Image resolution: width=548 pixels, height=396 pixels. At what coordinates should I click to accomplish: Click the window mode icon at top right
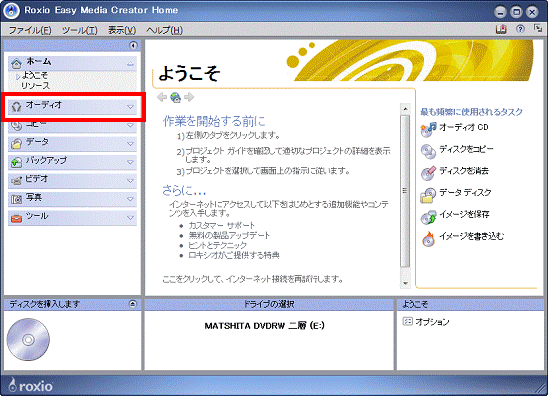tap(538, 28)
